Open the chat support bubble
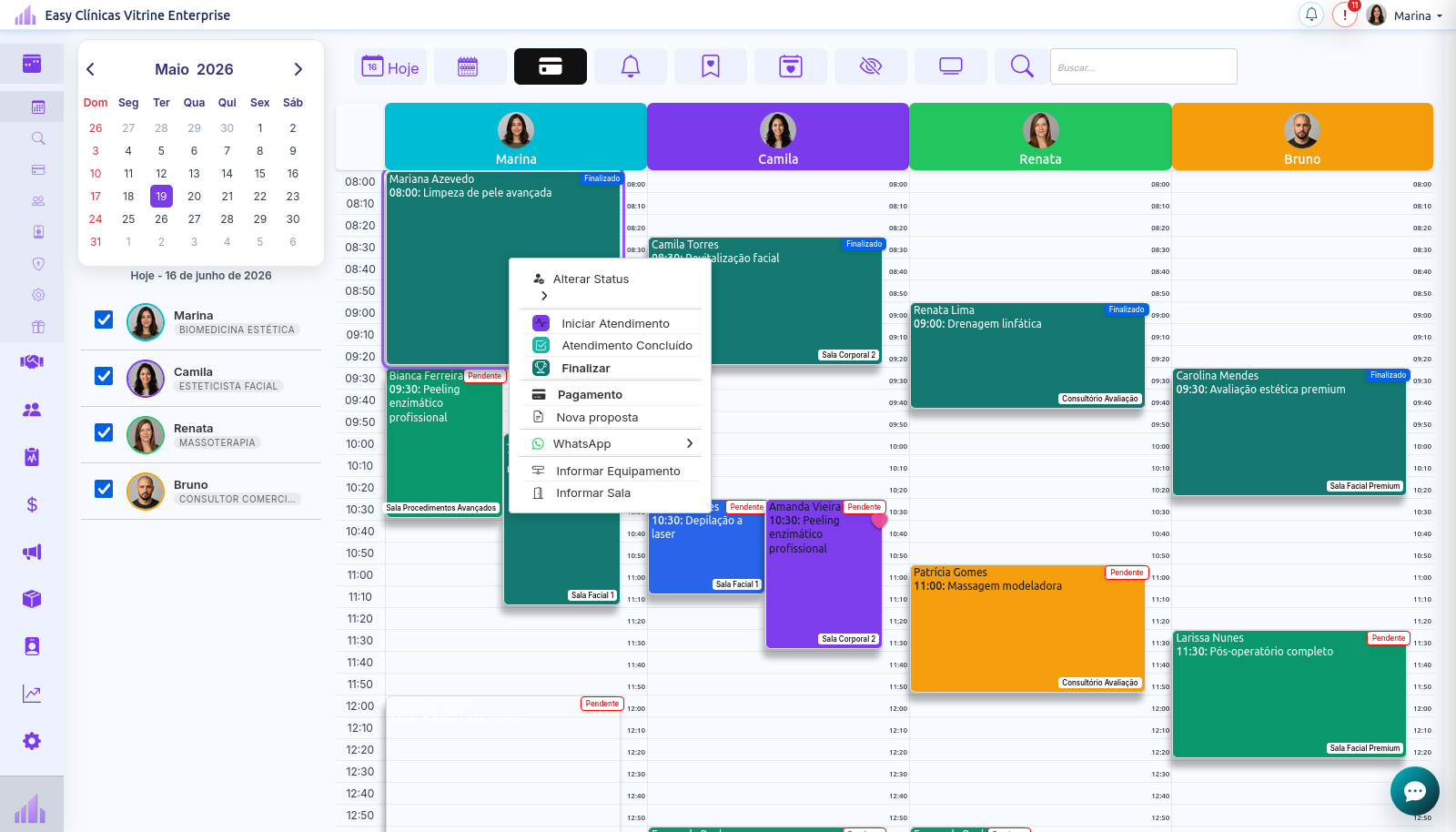Viewport: 1456px width, 832px height. (x=1415, y=791)
